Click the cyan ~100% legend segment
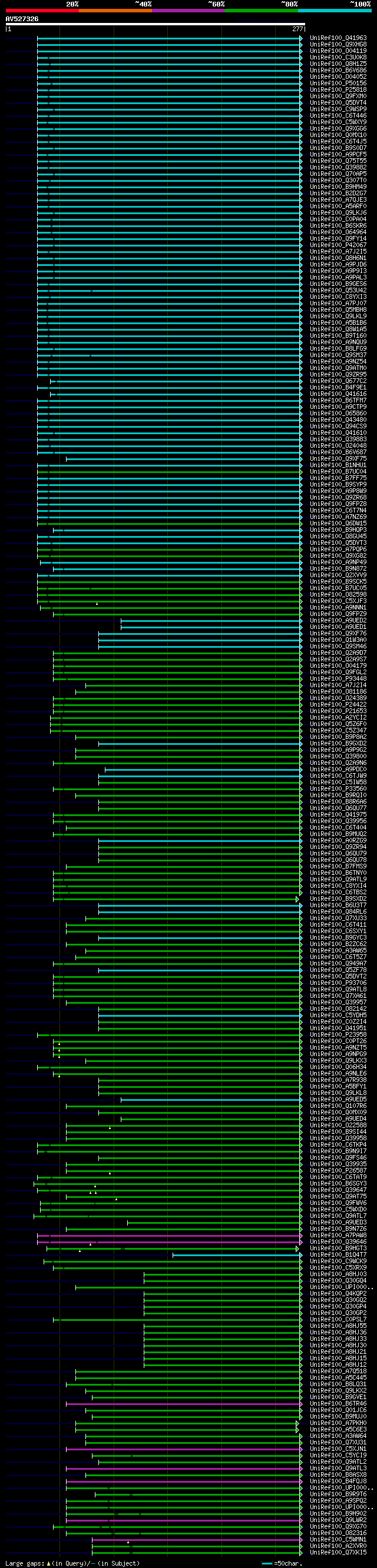 pos(335,11)
